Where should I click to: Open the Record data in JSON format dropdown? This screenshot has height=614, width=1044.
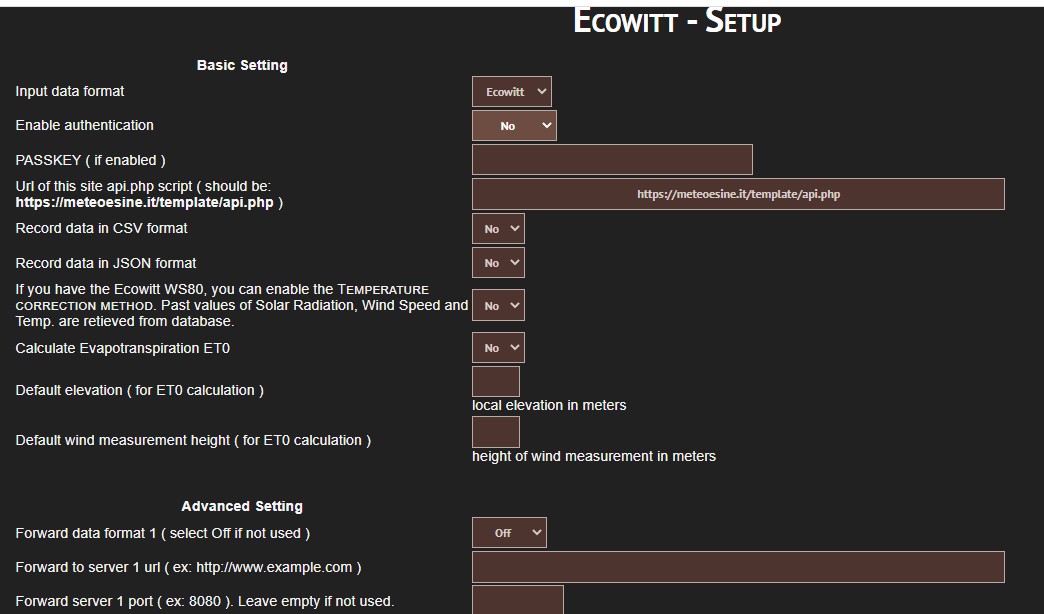(498, 262)
